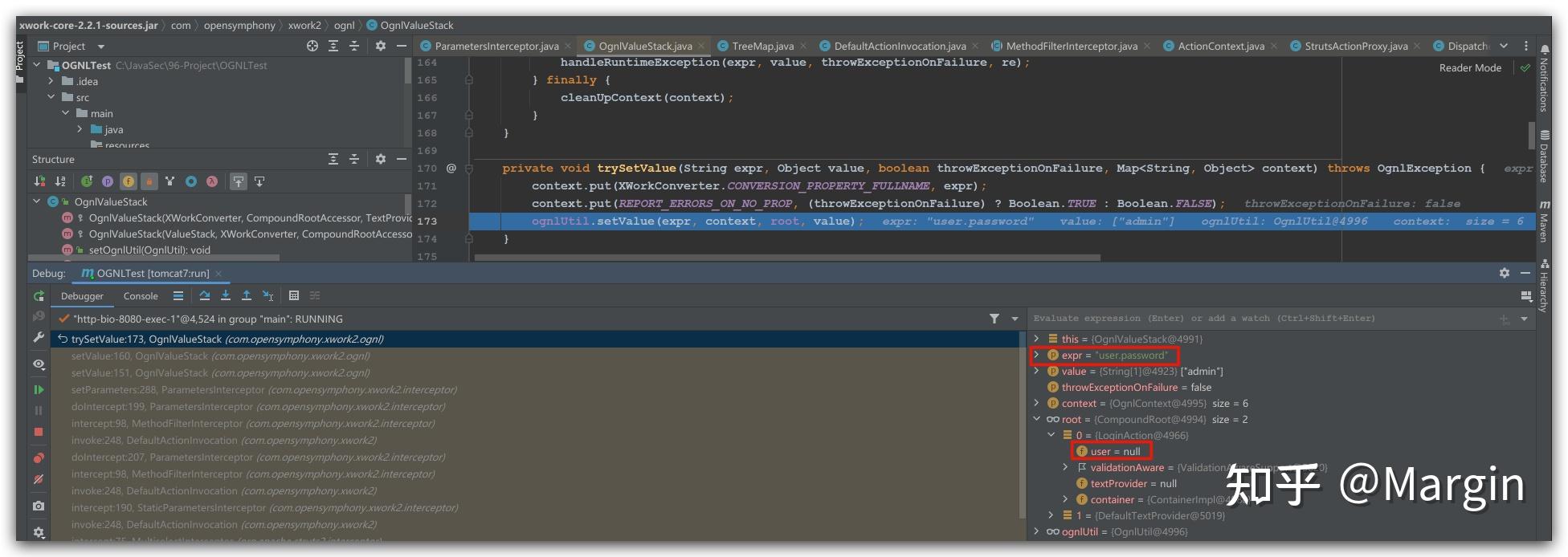Click frames filter funnel icon
Screen dimensions: 1568x557
tap(994, 319)
